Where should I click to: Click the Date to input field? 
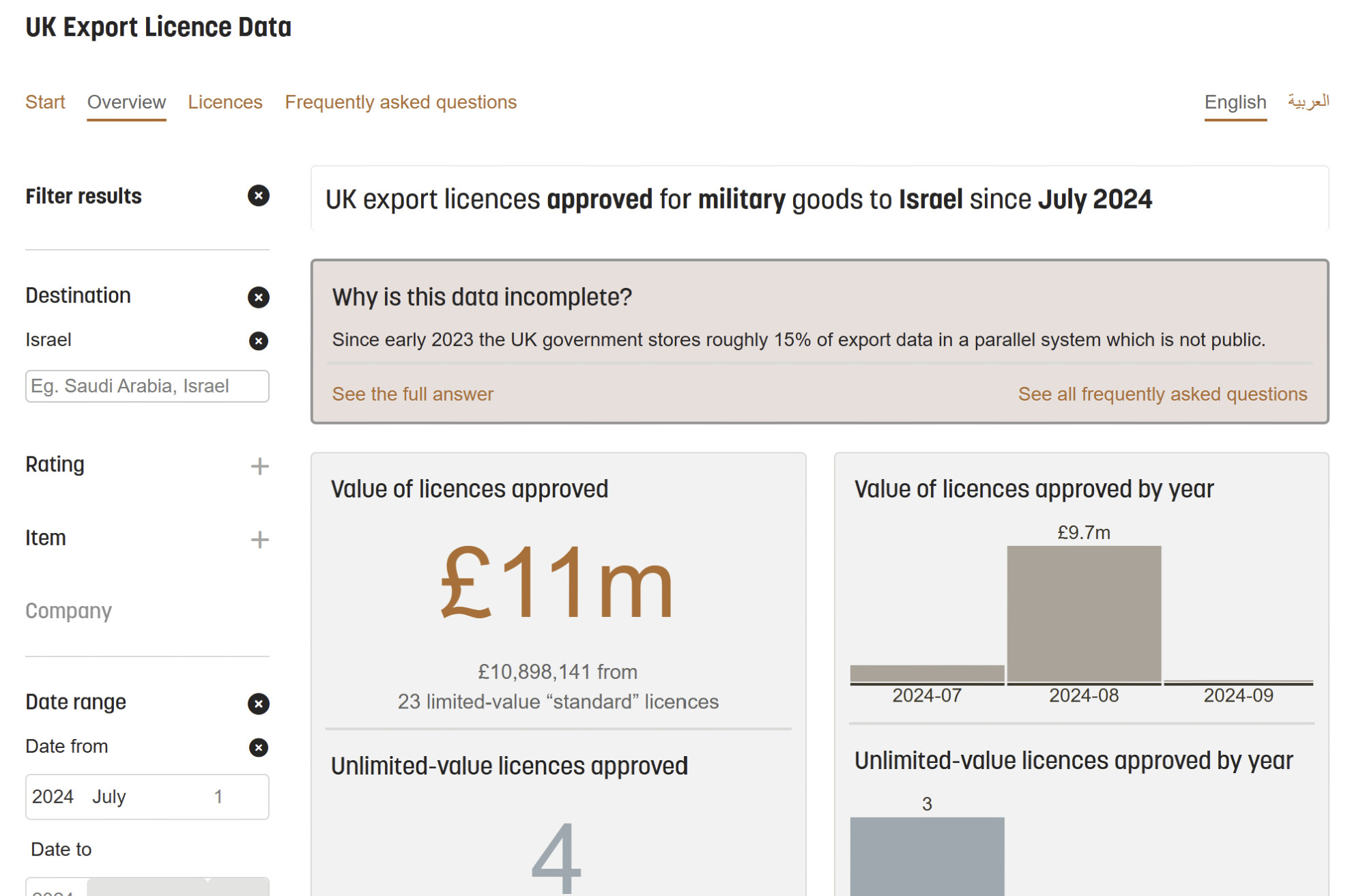[x=147, y=886]
